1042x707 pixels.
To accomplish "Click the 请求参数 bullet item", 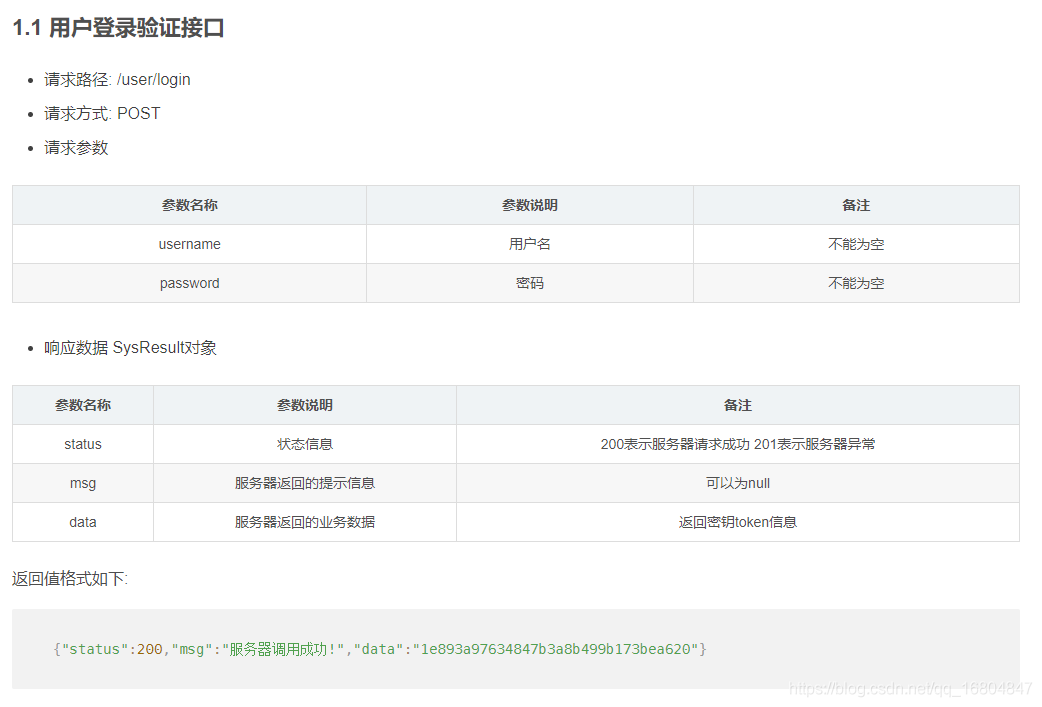I will point(76,148).
